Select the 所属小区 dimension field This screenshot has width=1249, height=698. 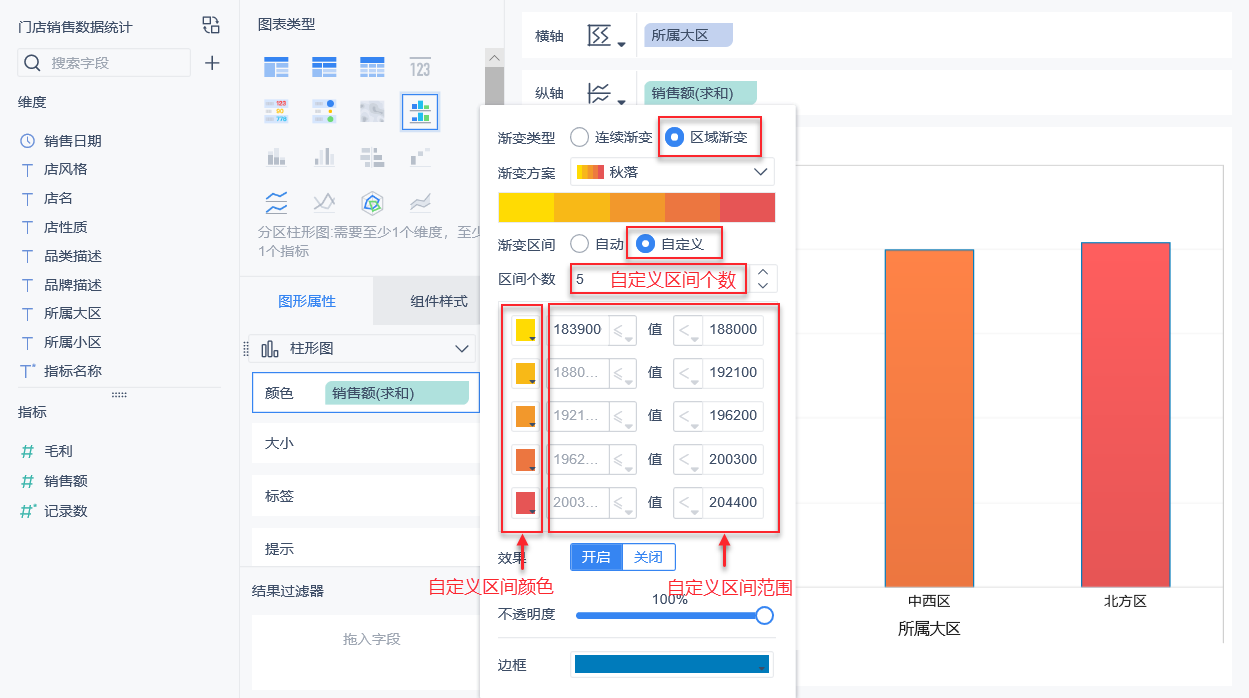tap(73, 342)
